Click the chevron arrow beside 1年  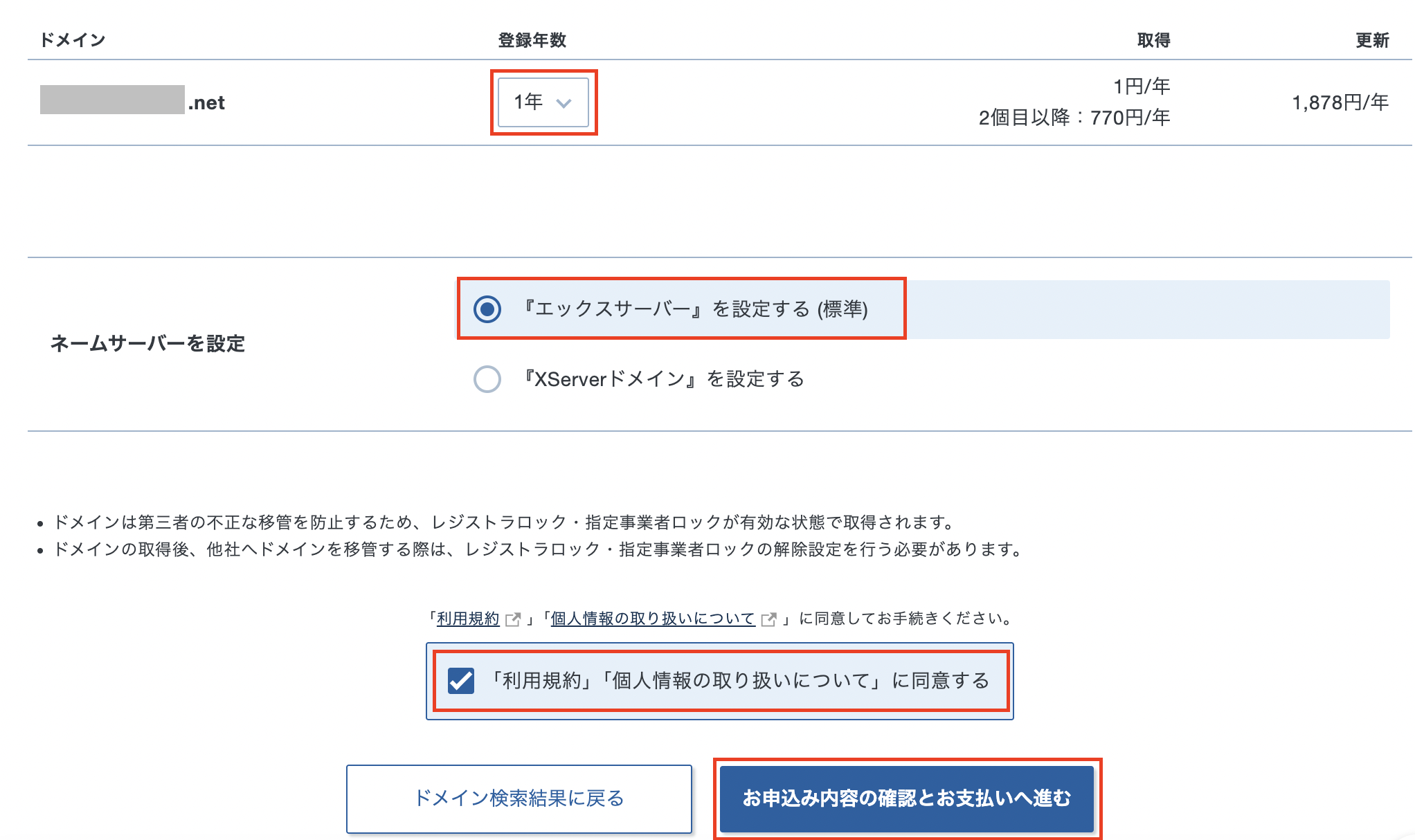[x=564, y=103]
